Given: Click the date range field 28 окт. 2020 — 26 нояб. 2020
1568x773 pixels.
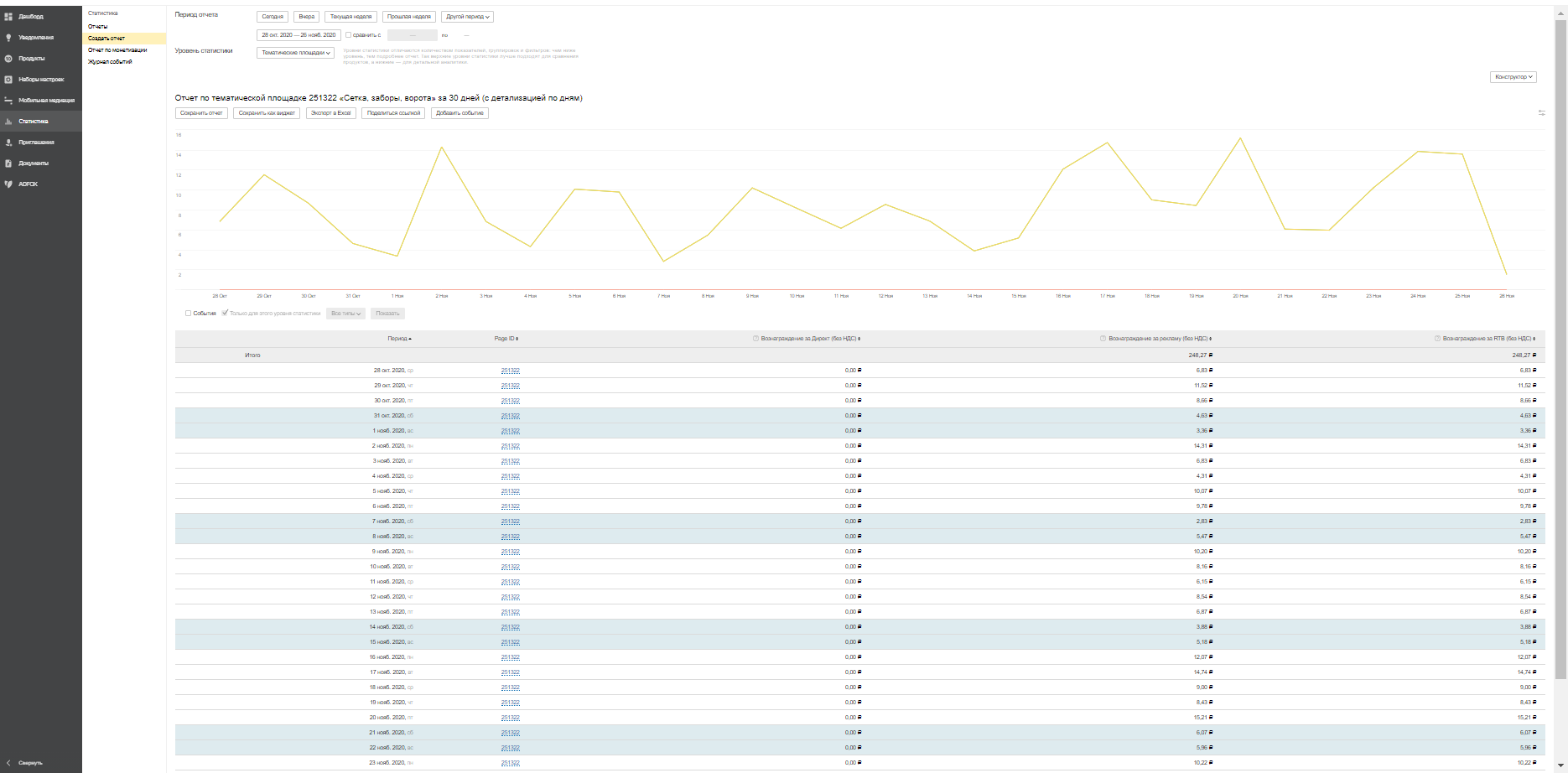Looking at the screenshot, I should point(298,35).
